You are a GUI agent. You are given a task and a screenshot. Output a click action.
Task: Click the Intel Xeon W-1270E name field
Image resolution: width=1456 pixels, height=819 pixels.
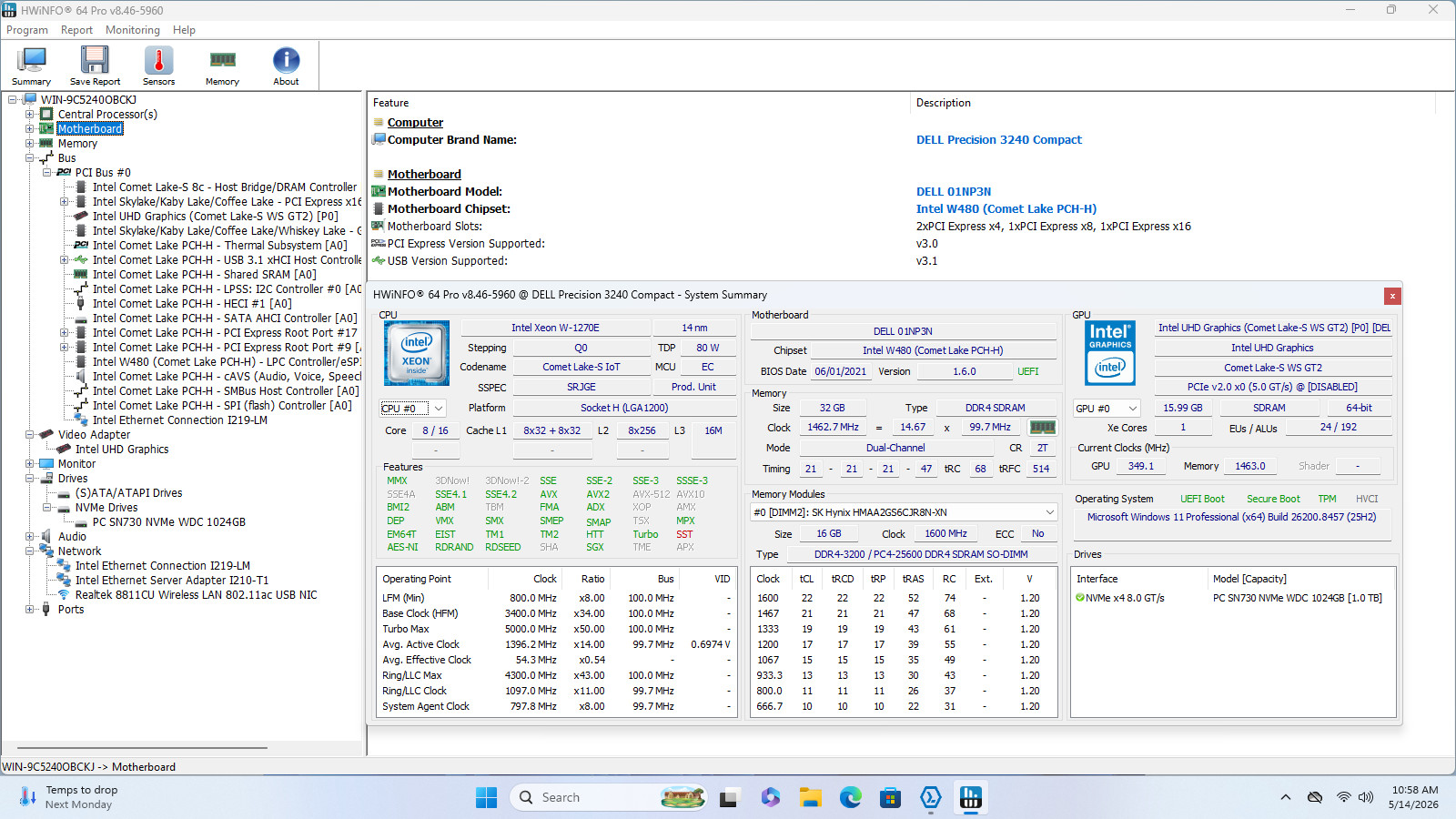point(555,328)
